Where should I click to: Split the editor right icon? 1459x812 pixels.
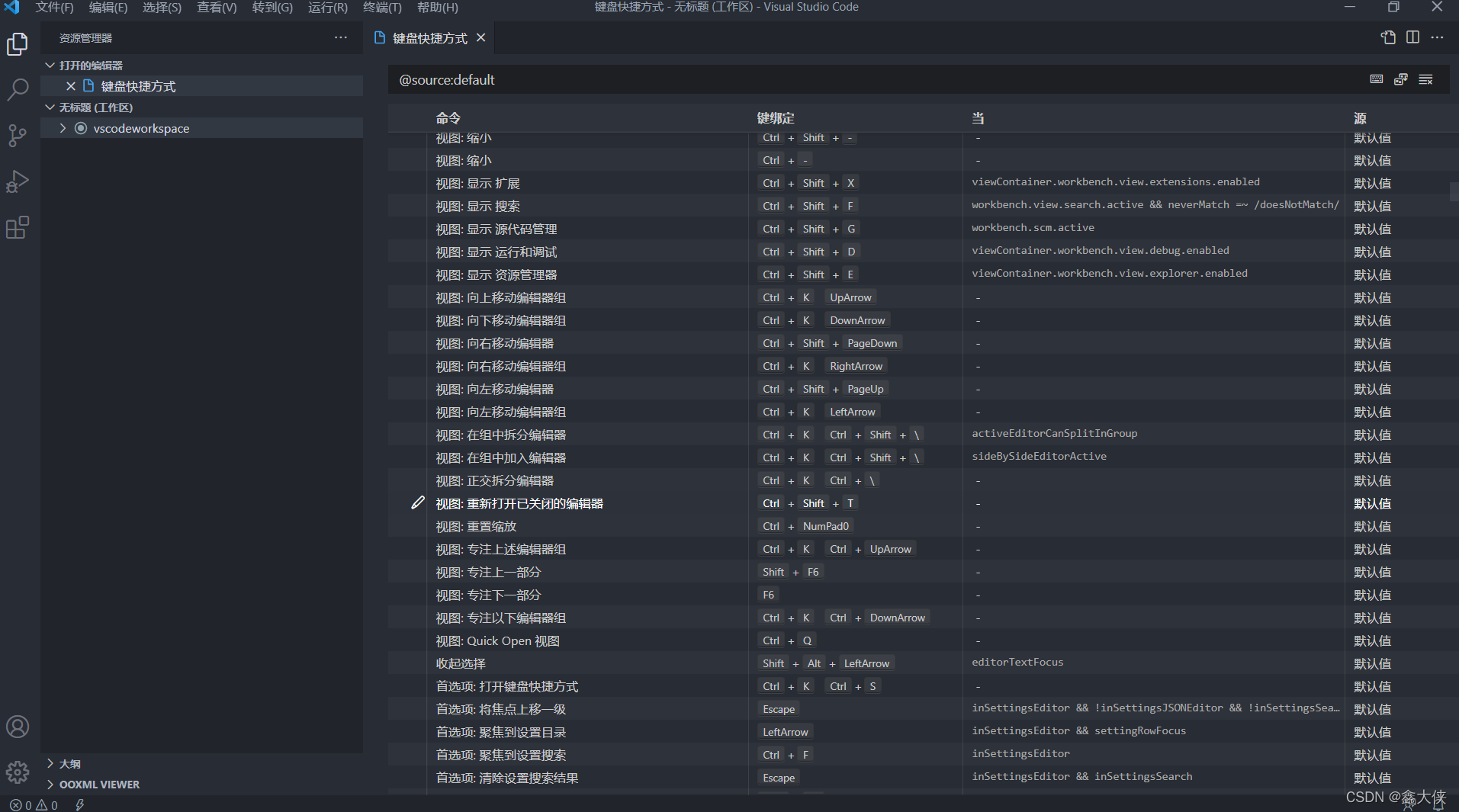(x=1412, y=37)
